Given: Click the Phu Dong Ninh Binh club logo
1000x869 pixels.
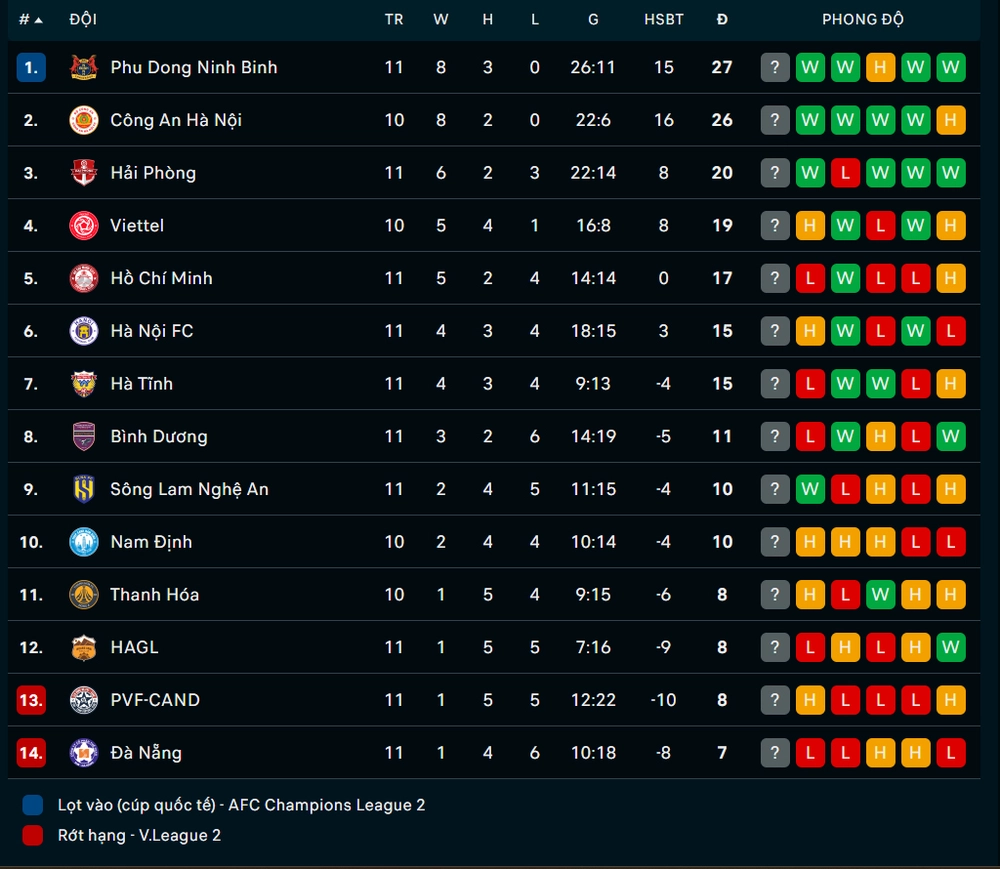Looking at the screenshot, I should 84,67.
